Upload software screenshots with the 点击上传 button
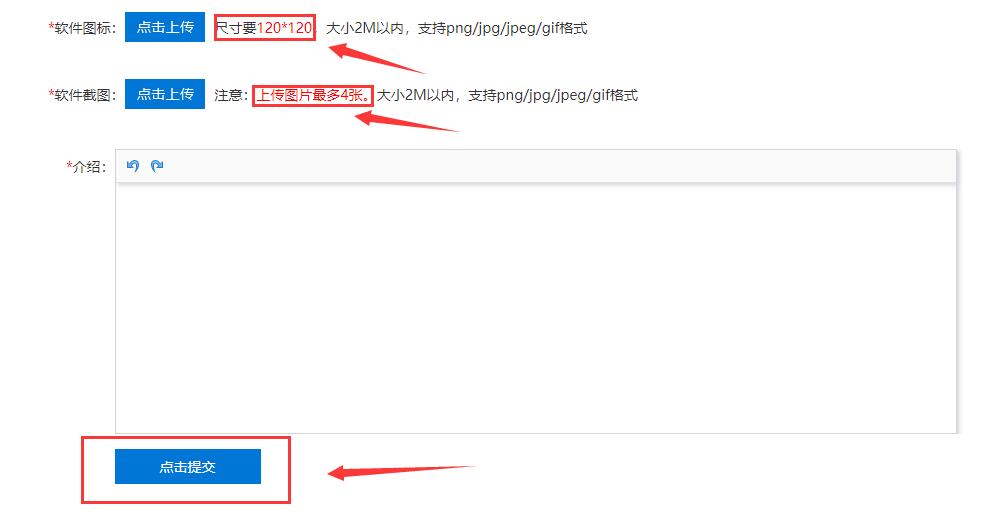 (165, 94)
